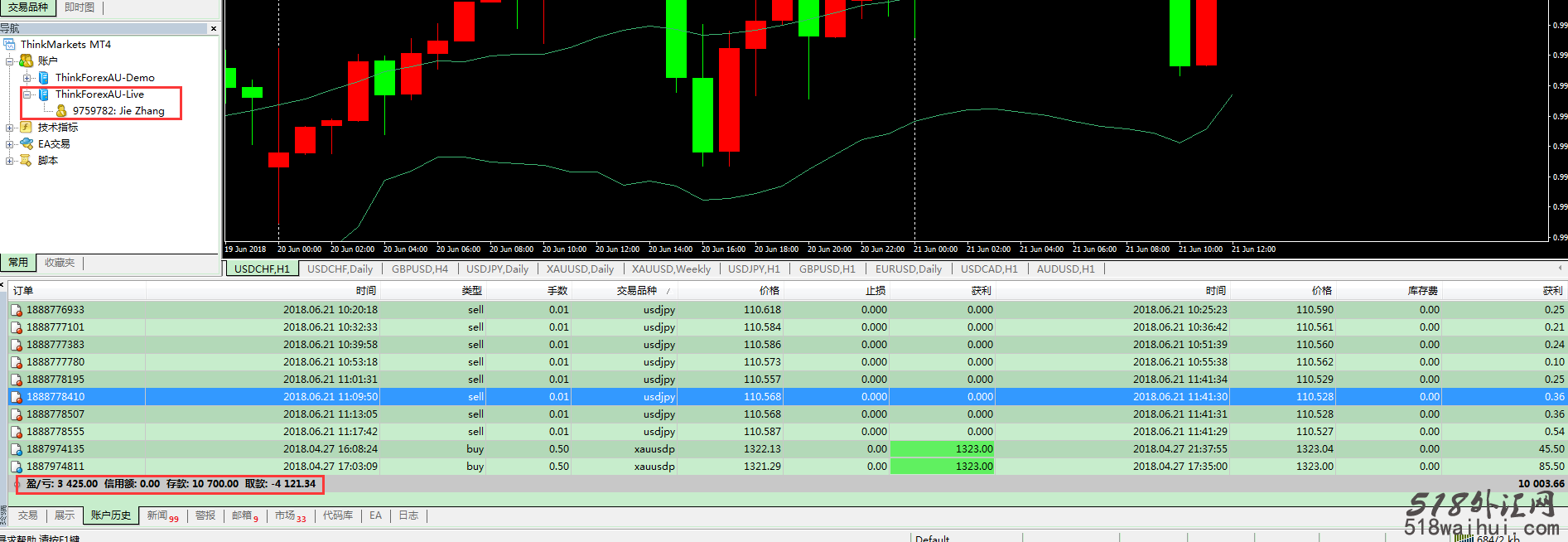Sort by the 订单 column header
The width and height of the screenshot is (1568, 542).
click(78, 291)
